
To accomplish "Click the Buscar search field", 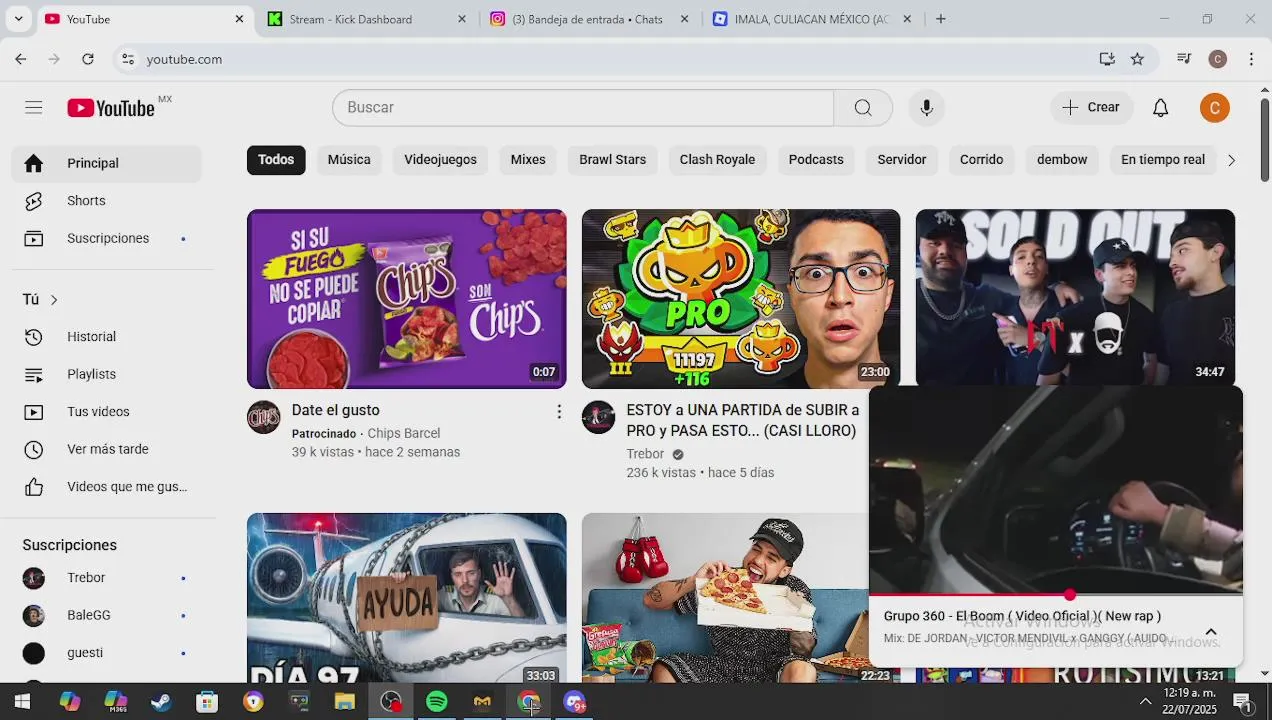I will 583,108.
